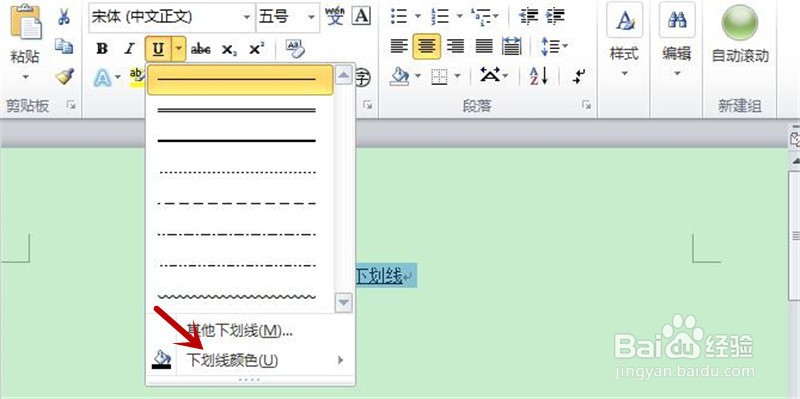This screenshot has width=800, height=399.
Task: Align text left
Action: [x=399, y=47]
